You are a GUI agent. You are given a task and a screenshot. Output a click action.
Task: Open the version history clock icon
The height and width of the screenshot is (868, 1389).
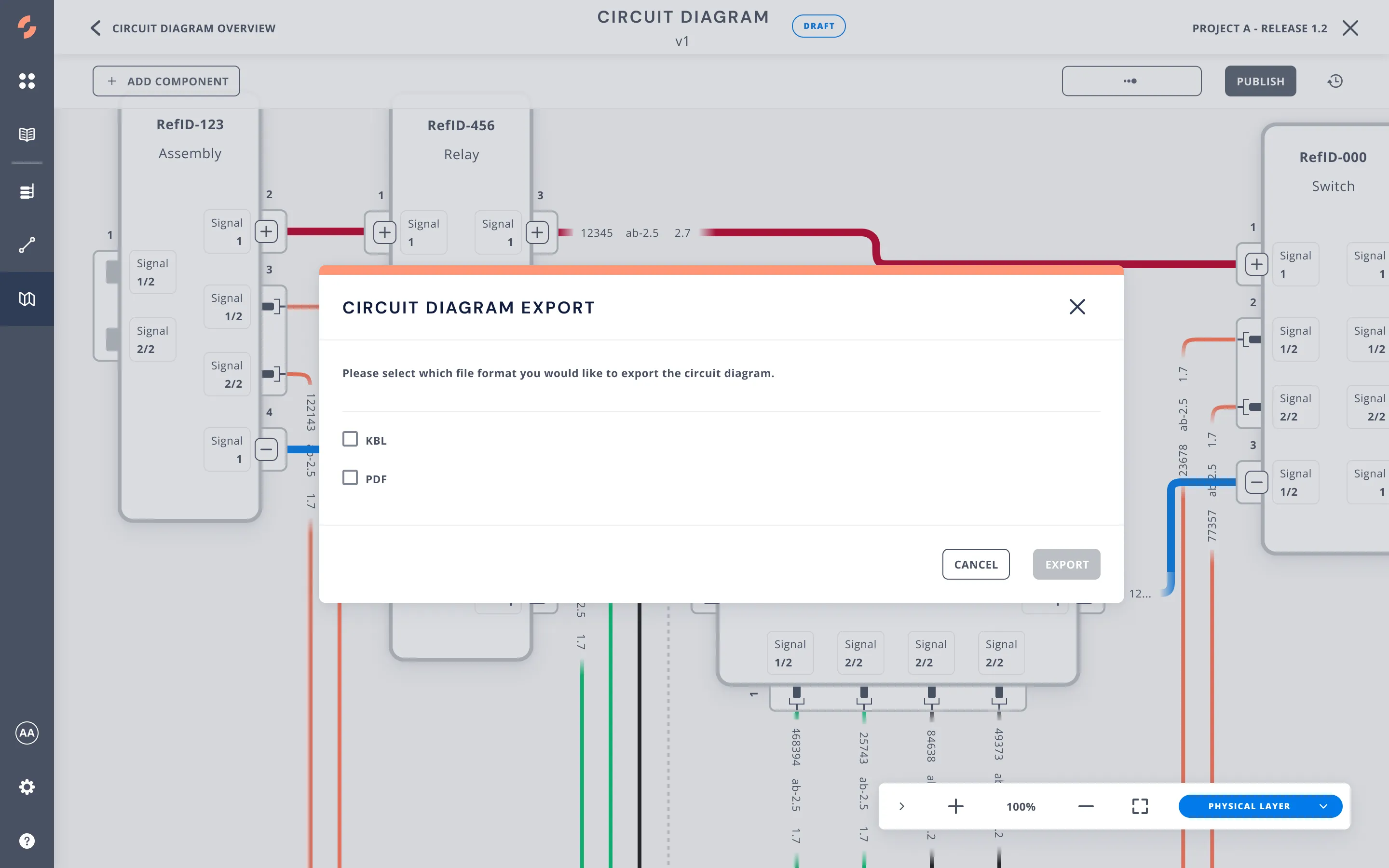tap(1335, 81)
